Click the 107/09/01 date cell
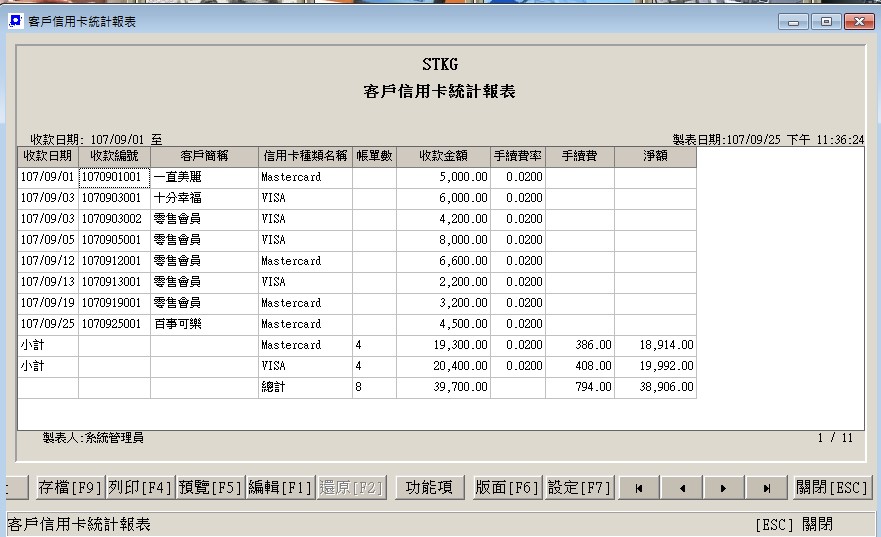Viewport: 881px width, 537px height. [48, 178]
